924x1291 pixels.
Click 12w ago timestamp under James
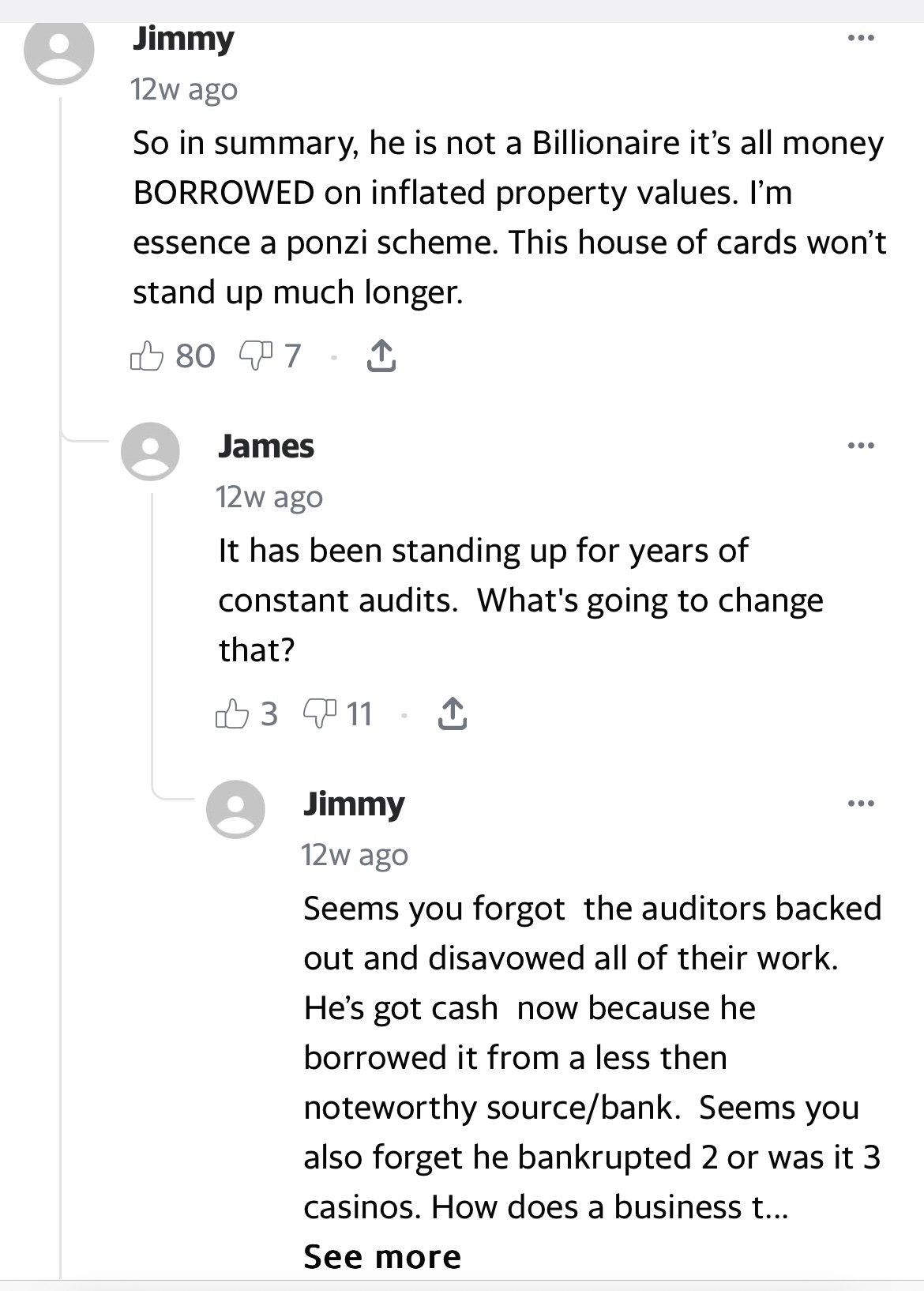[269, 497]
